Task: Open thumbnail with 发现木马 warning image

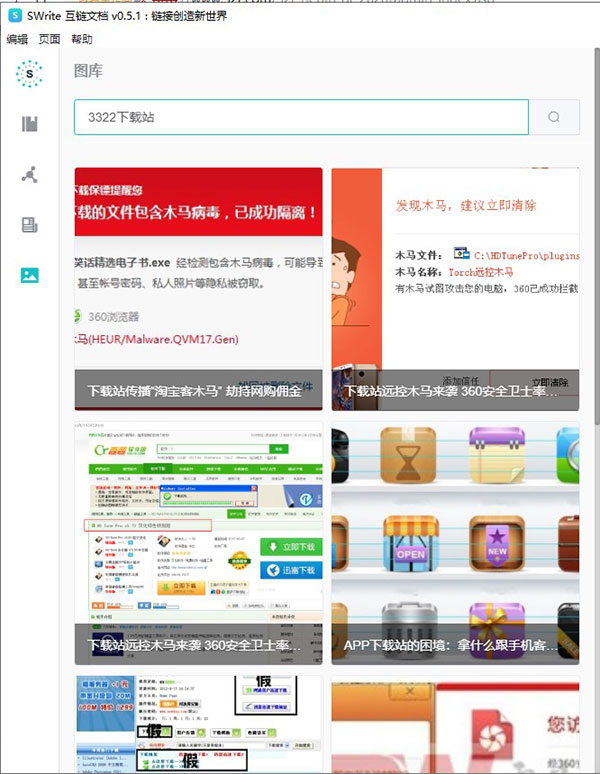Action: [455, 289]
